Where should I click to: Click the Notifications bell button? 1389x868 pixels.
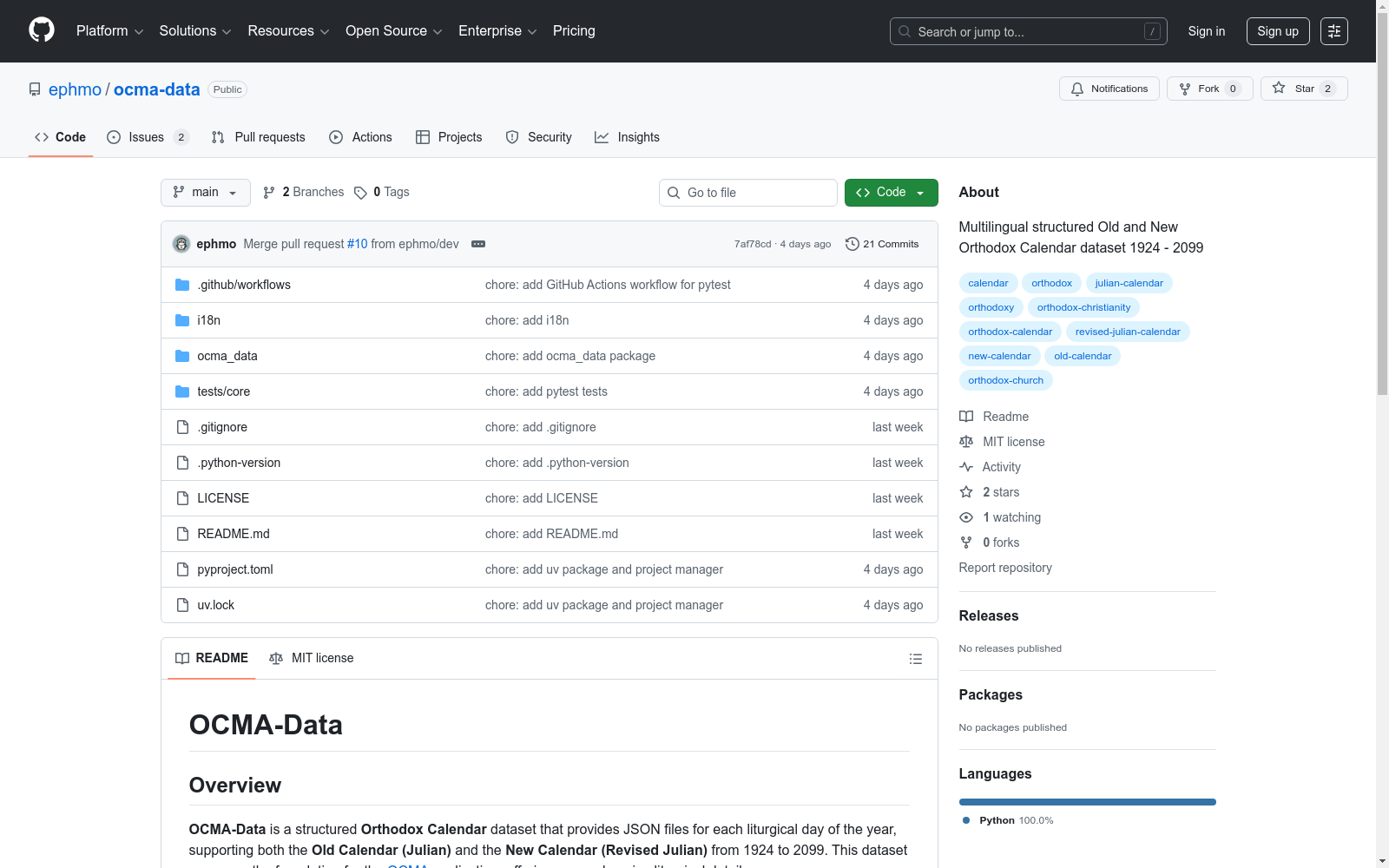click(x=1109, y=89)
